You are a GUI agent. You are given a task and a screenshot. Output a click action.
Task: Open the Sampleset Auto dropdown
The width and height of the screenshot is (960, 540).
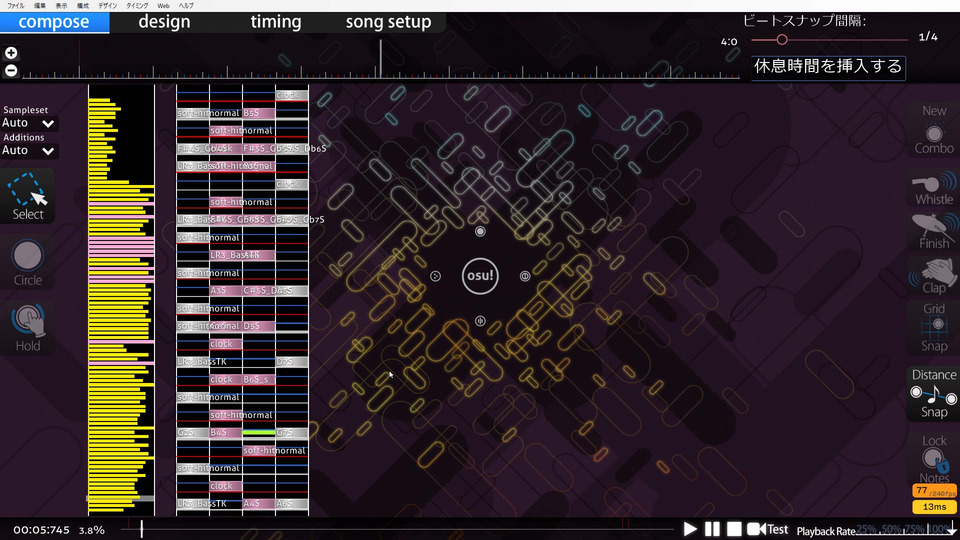[x=28, y=123]
